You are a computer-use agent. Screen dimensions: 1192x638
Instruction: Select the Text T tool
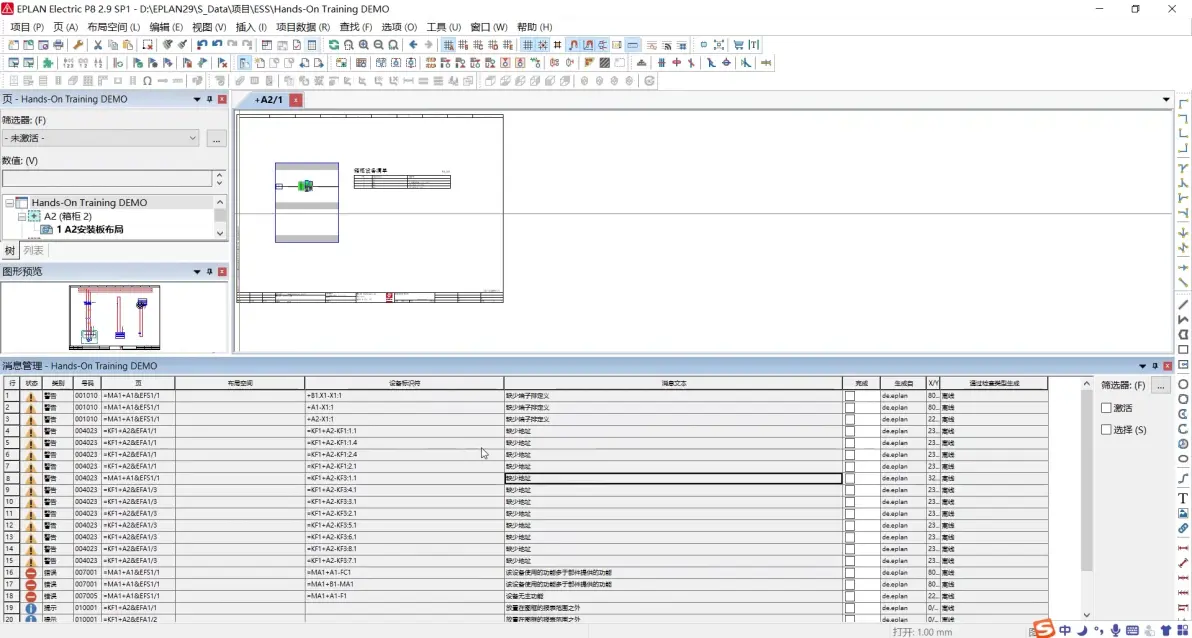1183,498
